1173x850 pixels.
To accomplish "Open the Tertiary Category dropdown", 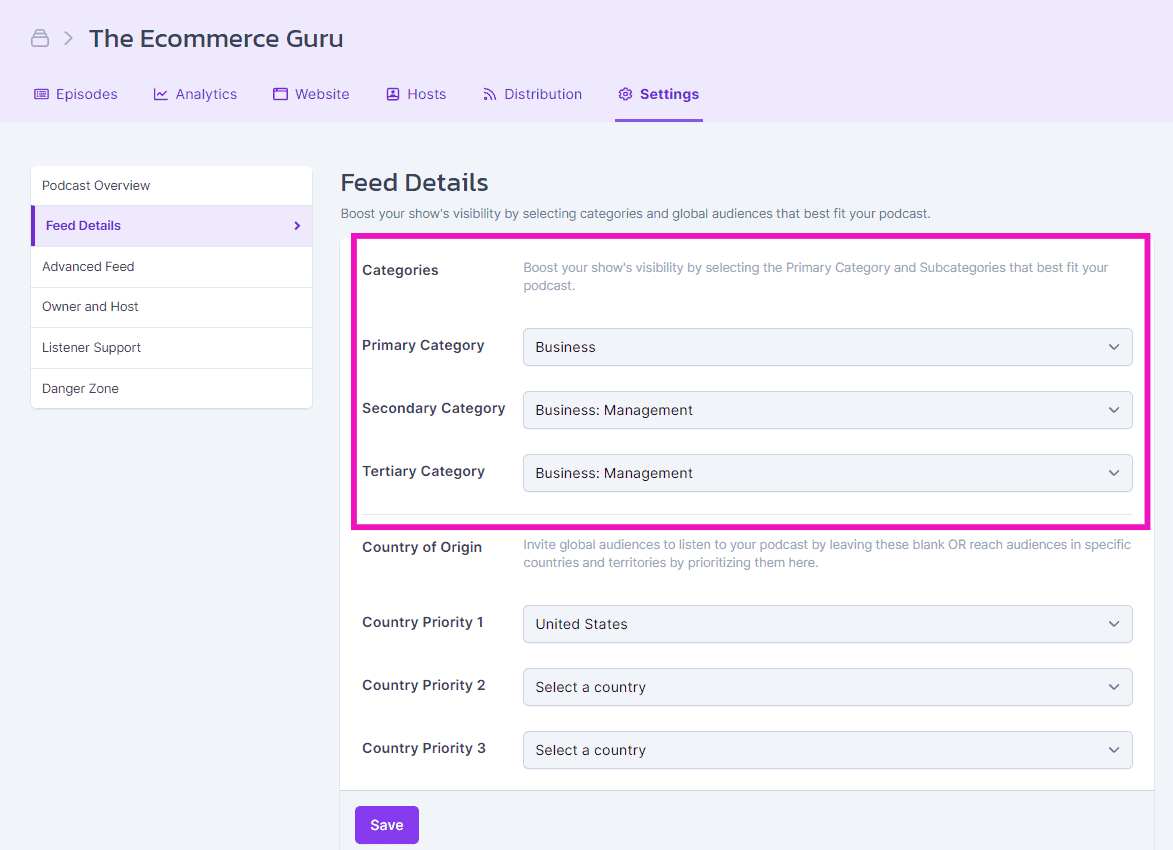I will (827, 473).
